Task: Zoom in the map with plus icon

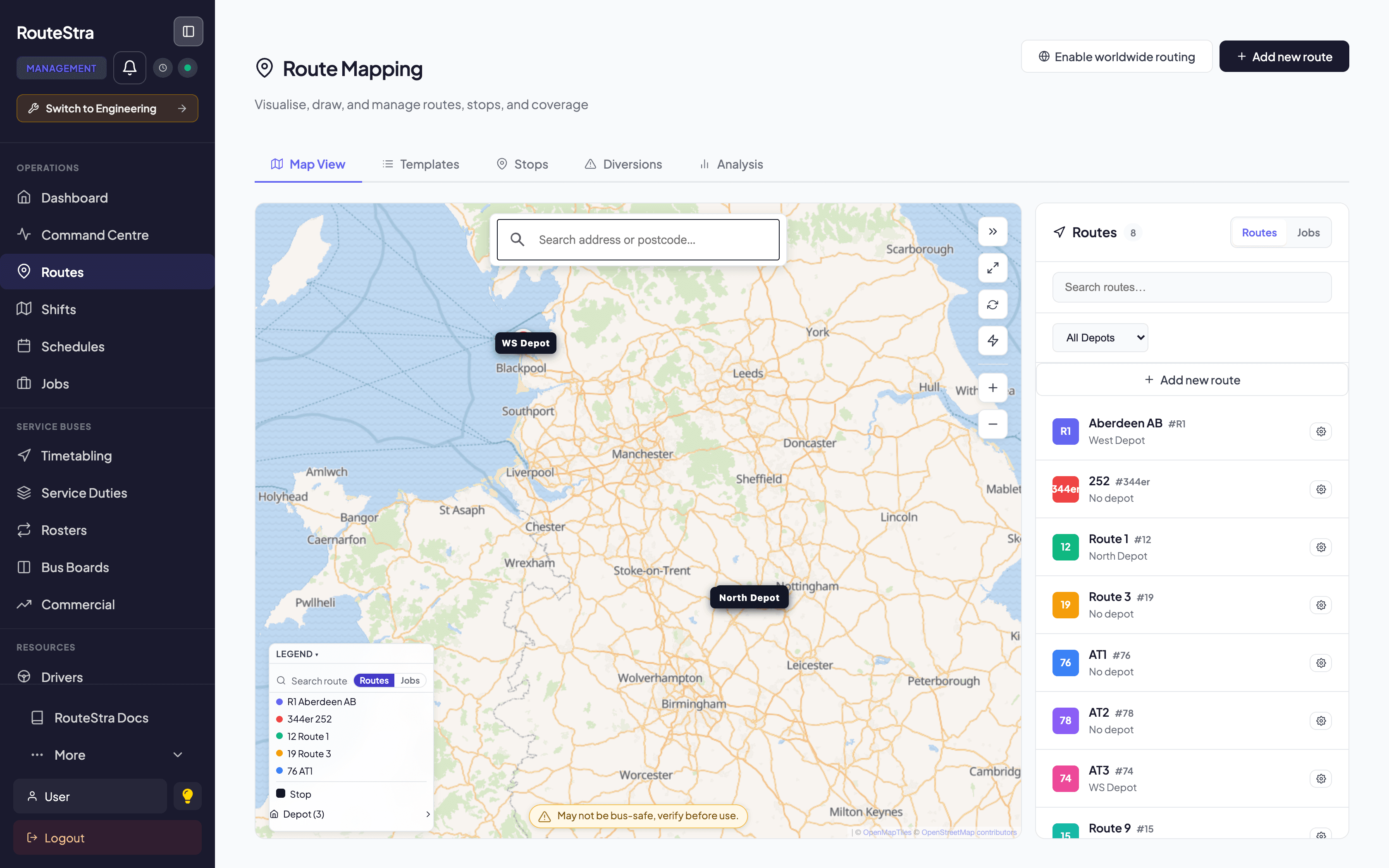Action: [x=993, y=388]
